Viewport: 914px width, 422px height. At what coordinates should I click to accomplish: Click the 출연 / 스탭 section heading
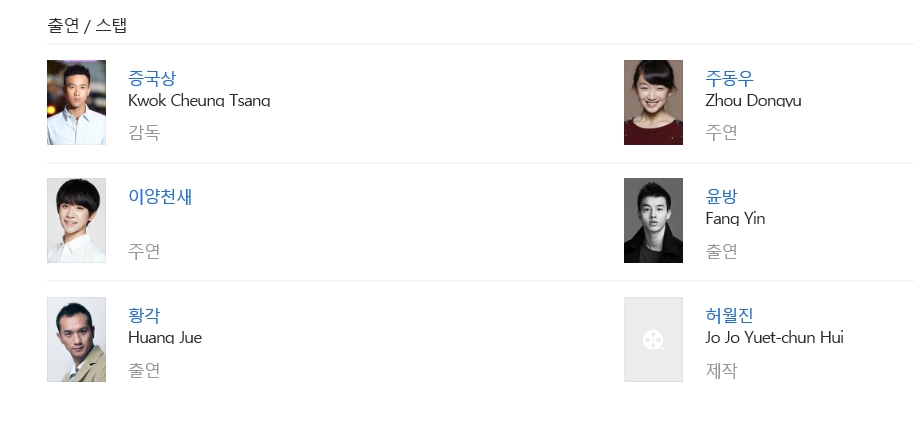[x=87, y=26]
